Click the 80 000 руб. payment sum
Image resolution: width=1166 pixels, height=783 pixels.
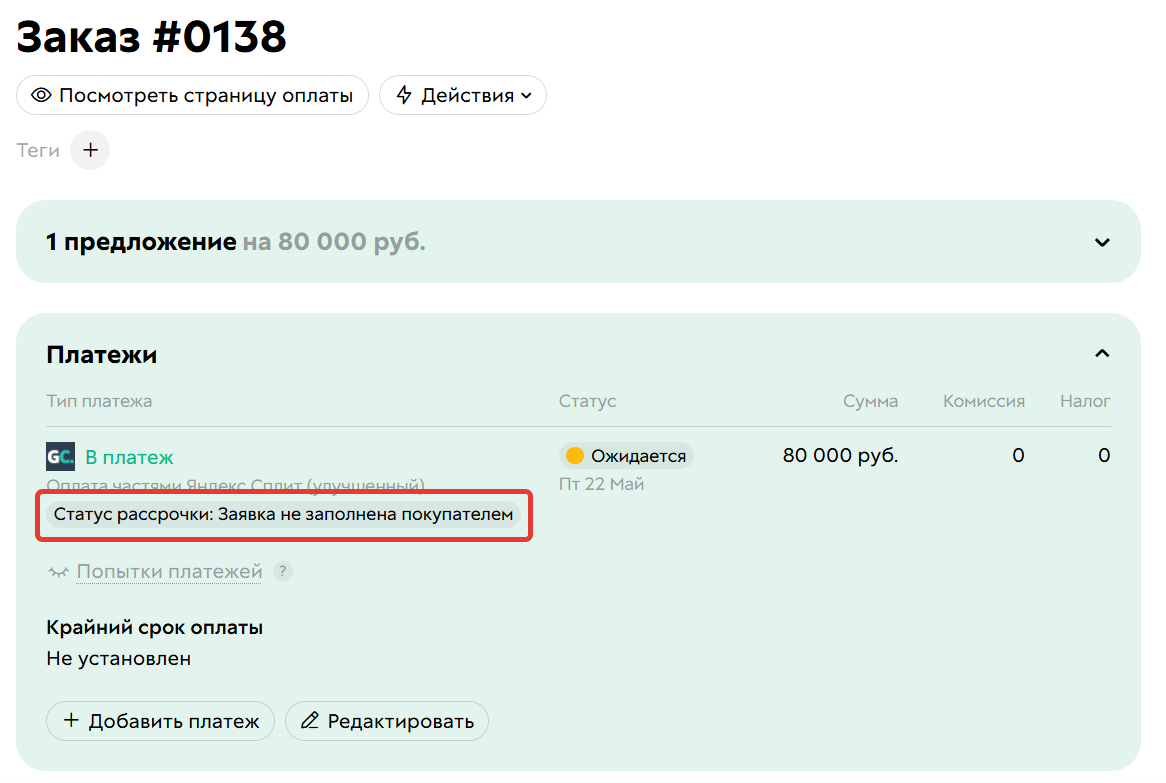(840, 455)
